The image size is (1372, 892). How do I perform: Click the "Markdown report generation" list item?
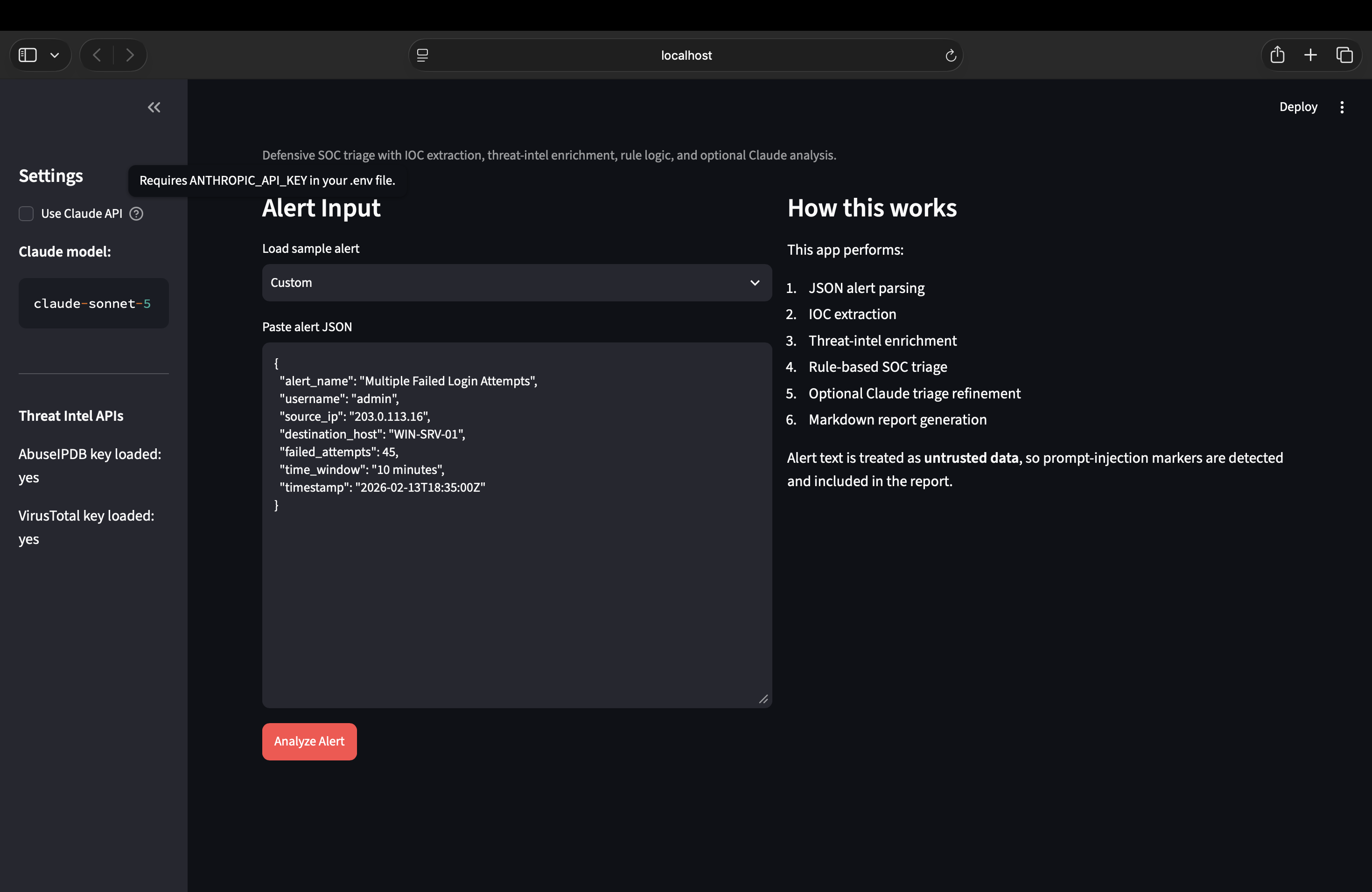point(897,420)
